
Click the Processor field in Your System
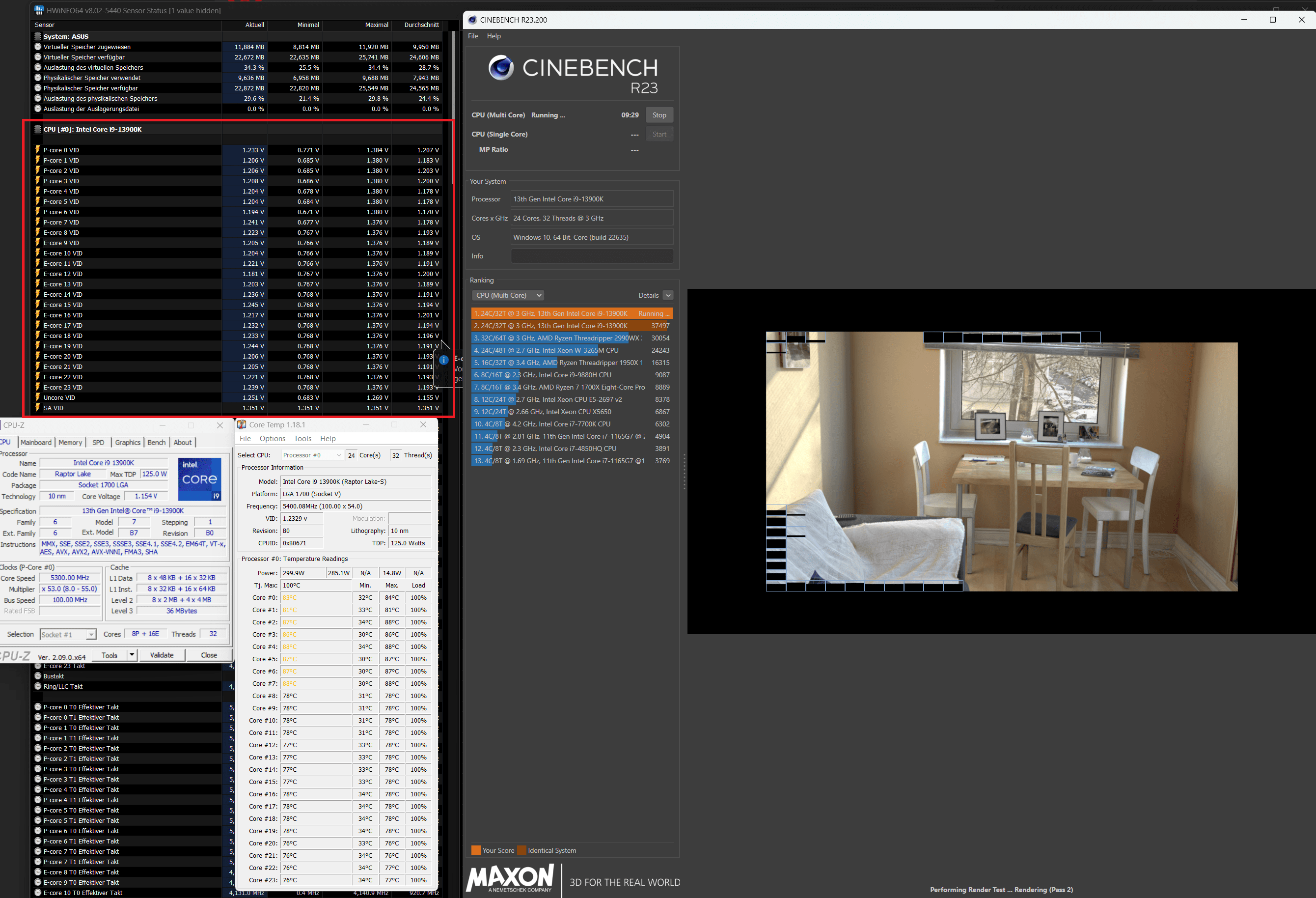592,199
